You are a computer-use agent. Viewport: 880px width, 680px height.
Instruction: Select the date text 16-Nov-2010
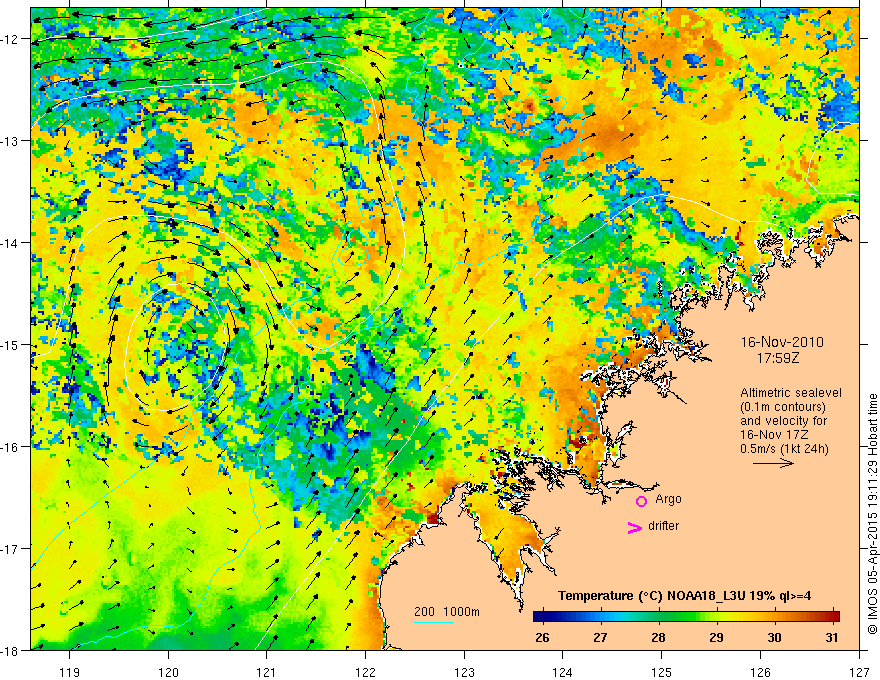click(782, 342)
